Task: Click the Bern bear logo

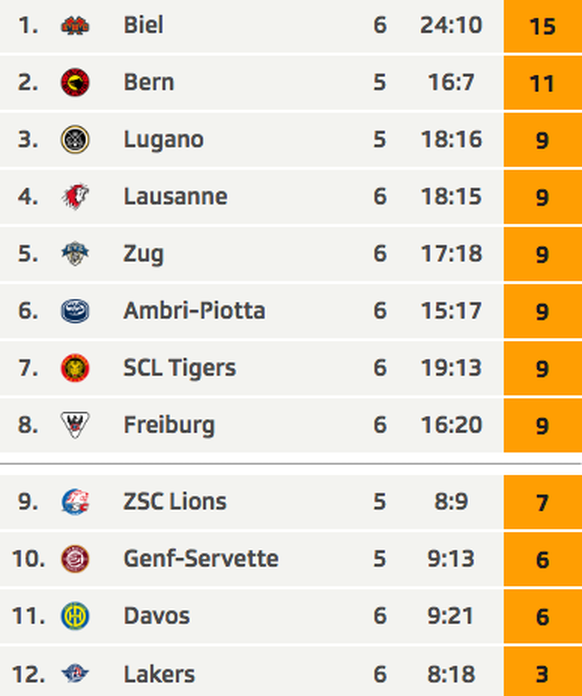Action: click(75, 82)
